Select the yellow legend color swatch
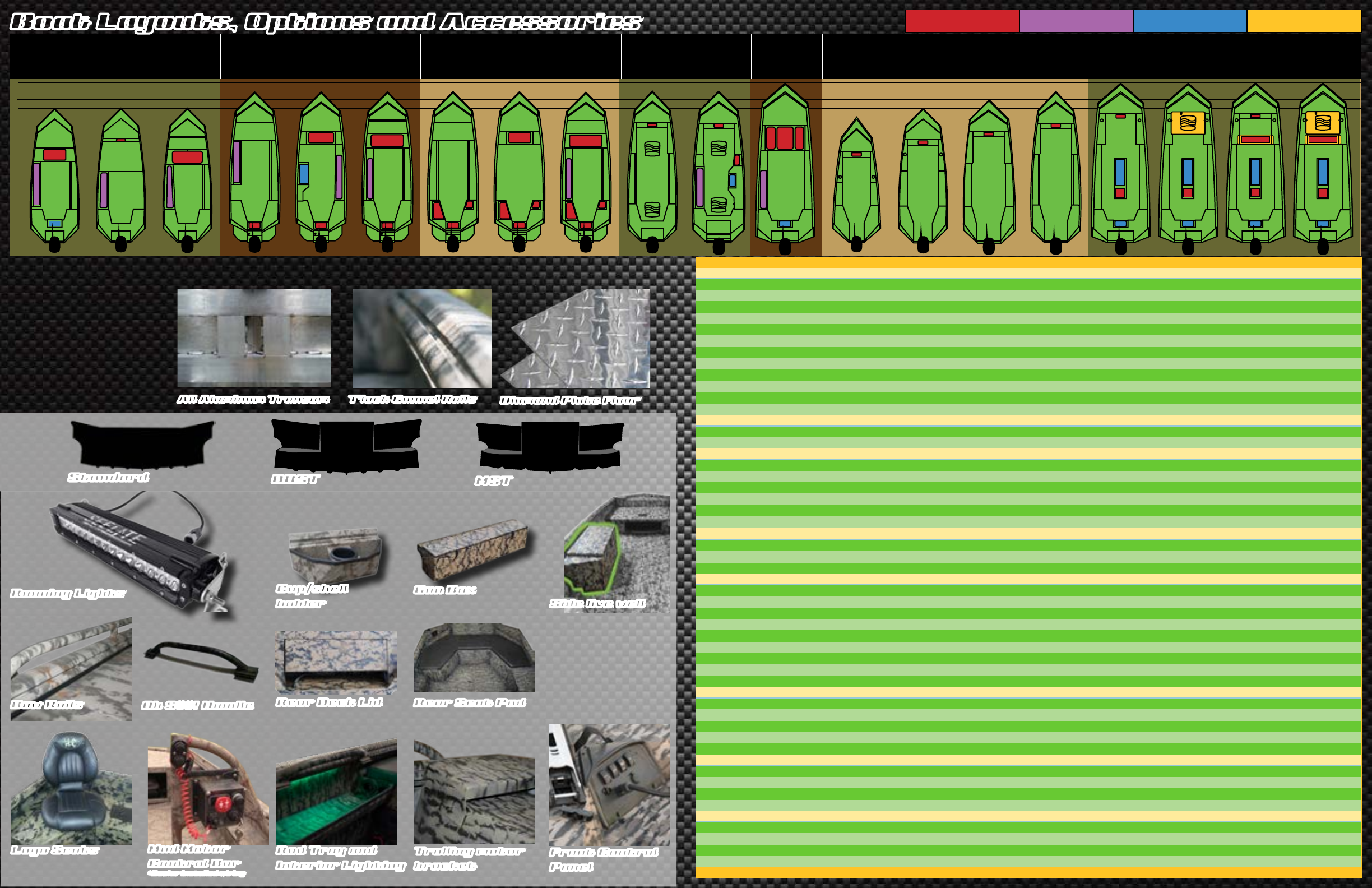Screen dimensions: 1372x888 [x=1304, y=21]
